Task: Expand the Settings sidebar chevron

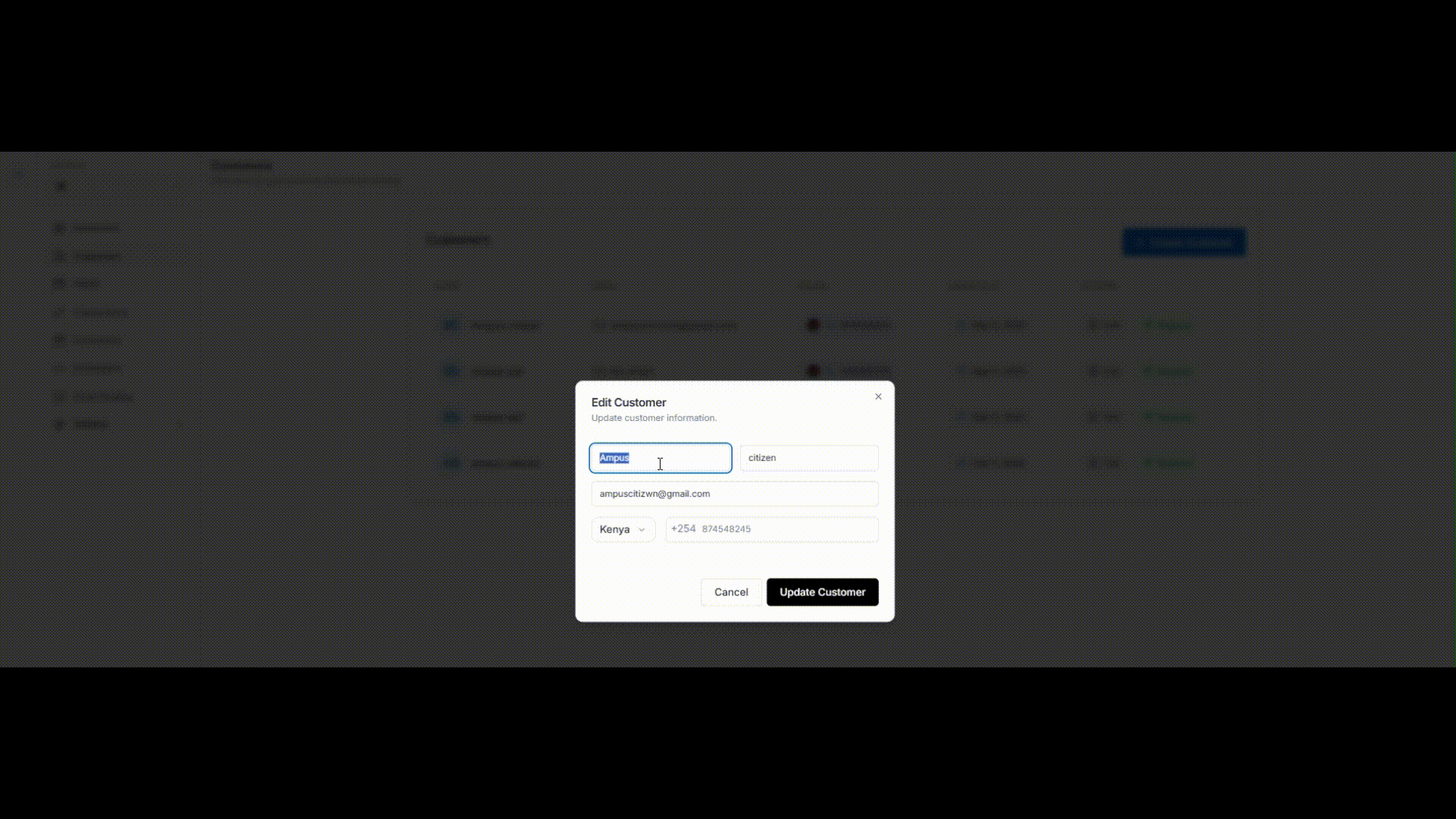Action: click(180, 425)
